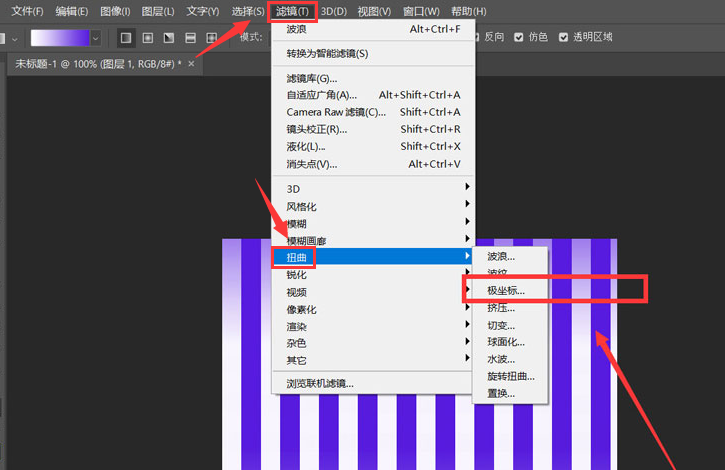The height and width of the screenshot is (470, 725).
Task: Choose 挤压... distort filter
Action: tap(510, 308)
